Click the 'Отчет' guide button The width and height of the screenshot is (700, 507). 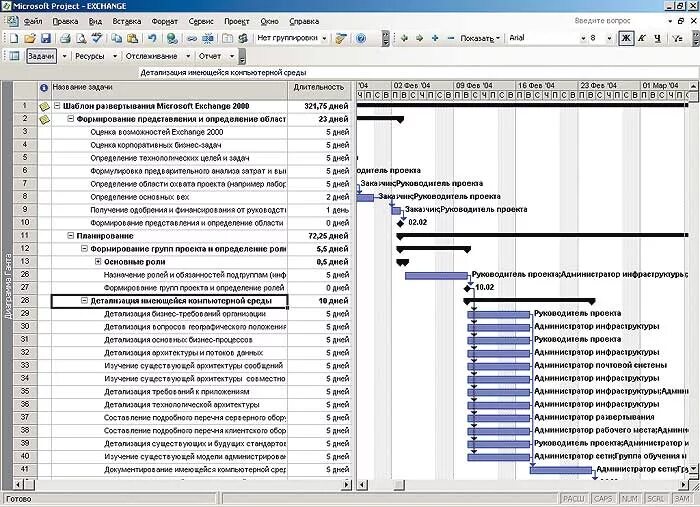(x=210, y=56)
